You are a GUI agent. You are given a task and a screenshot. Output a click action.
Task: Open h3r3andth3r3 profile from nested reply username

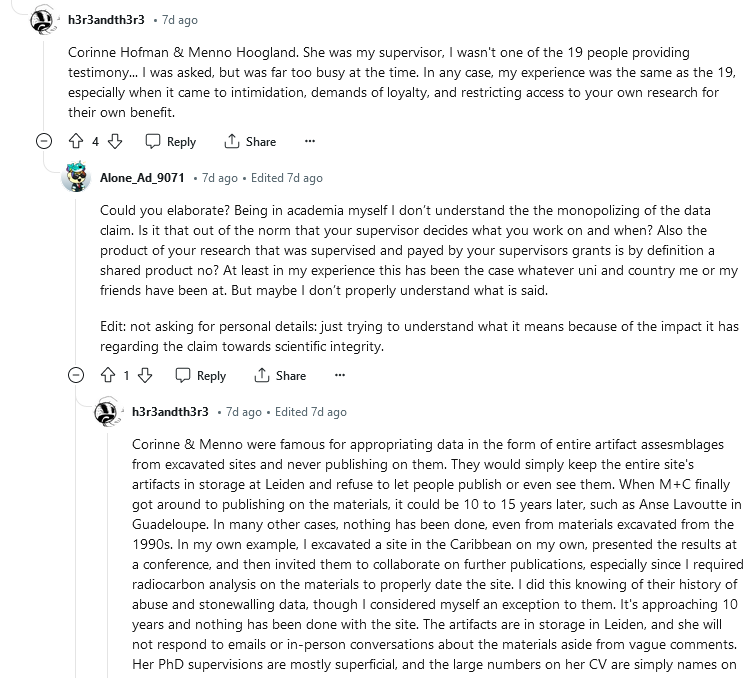coord(170,412)
